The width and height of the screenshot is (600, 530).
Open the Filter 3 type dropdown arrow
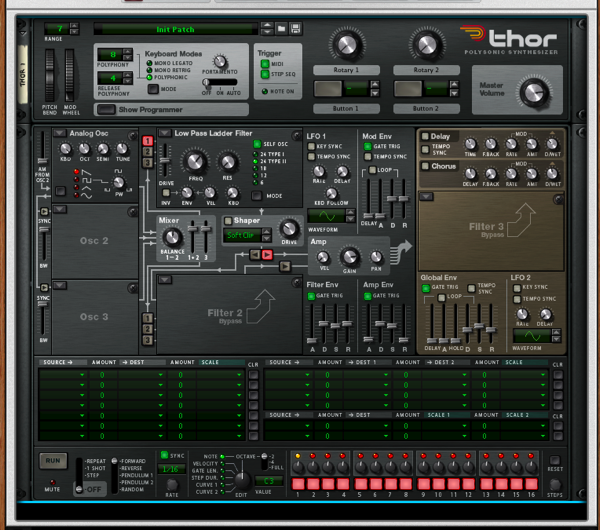click(426, 197)
